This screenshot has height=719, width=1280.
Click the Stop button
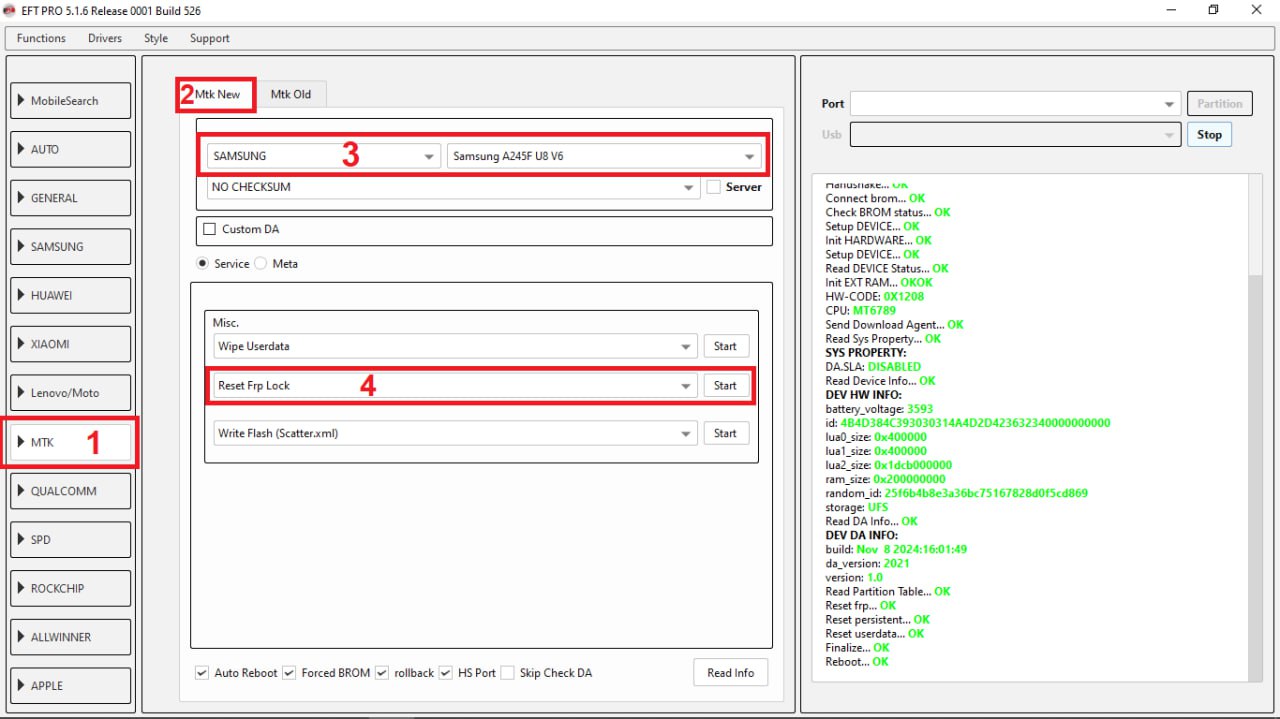[x=1210, y=135]
